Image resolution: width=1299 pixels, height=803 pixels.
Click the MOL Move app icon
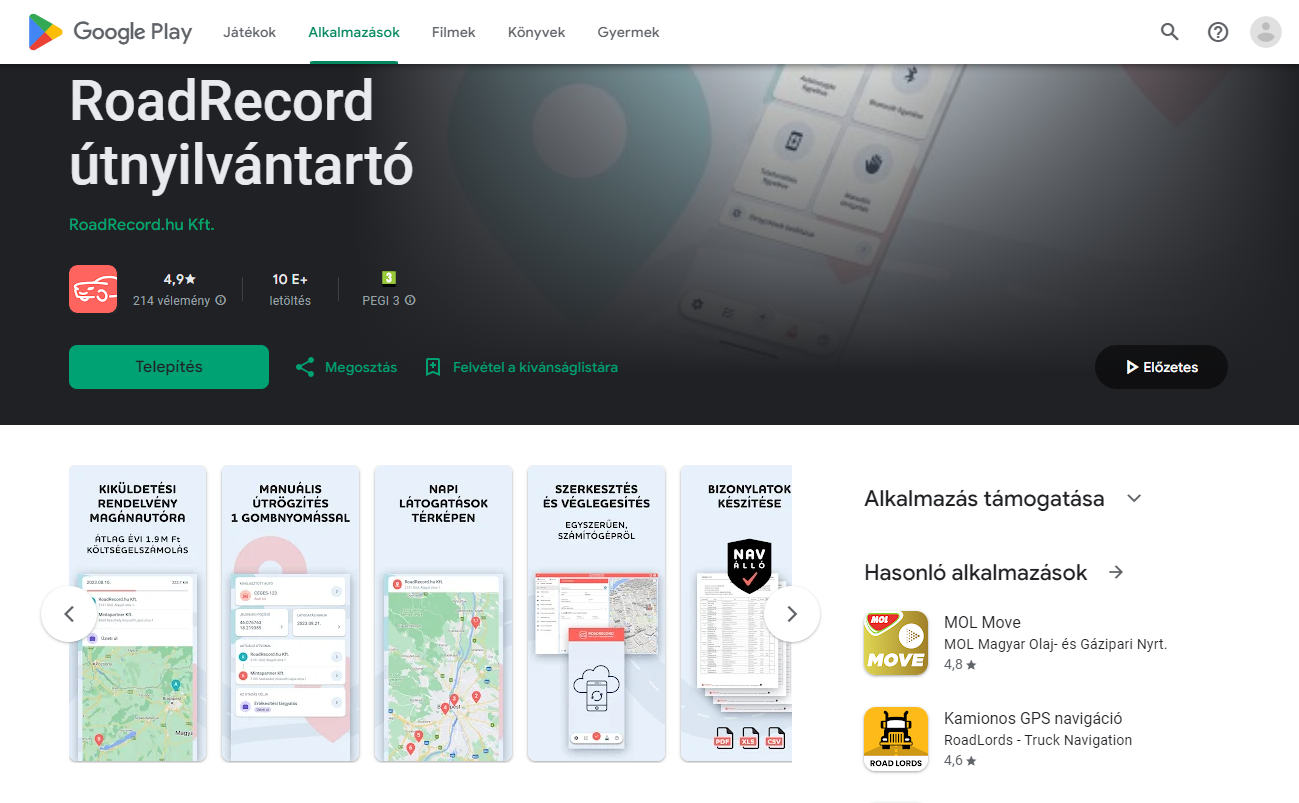click(895, 643)
